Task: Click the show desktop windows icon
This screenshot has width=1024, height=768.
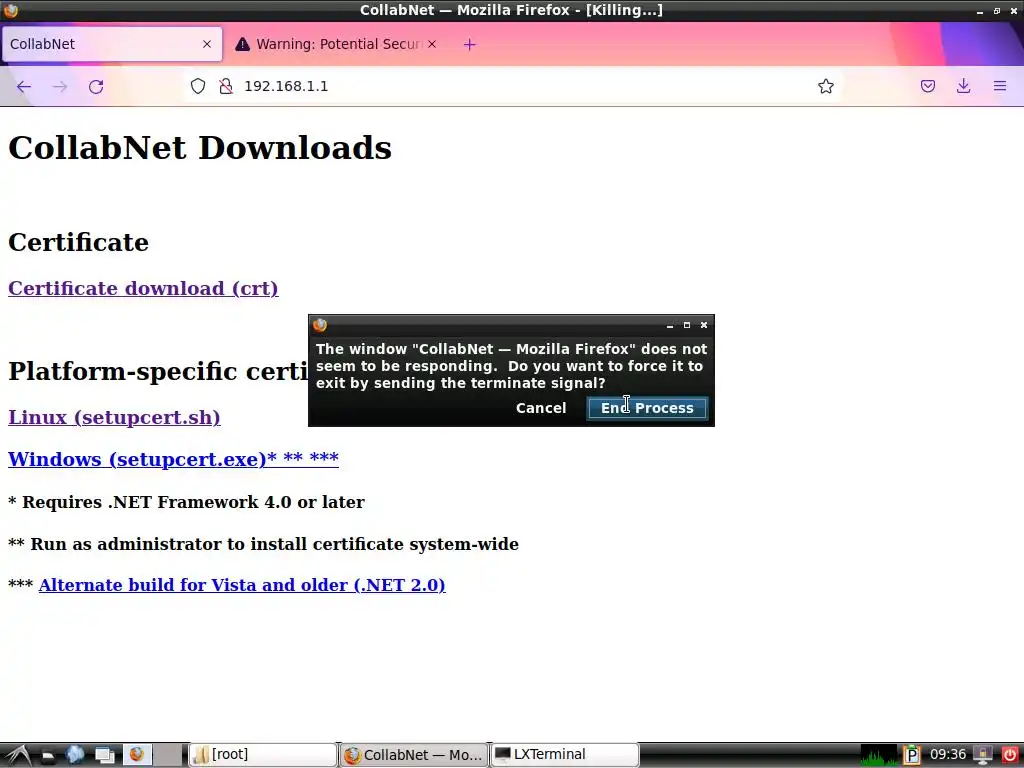Action: pos(104,756)
